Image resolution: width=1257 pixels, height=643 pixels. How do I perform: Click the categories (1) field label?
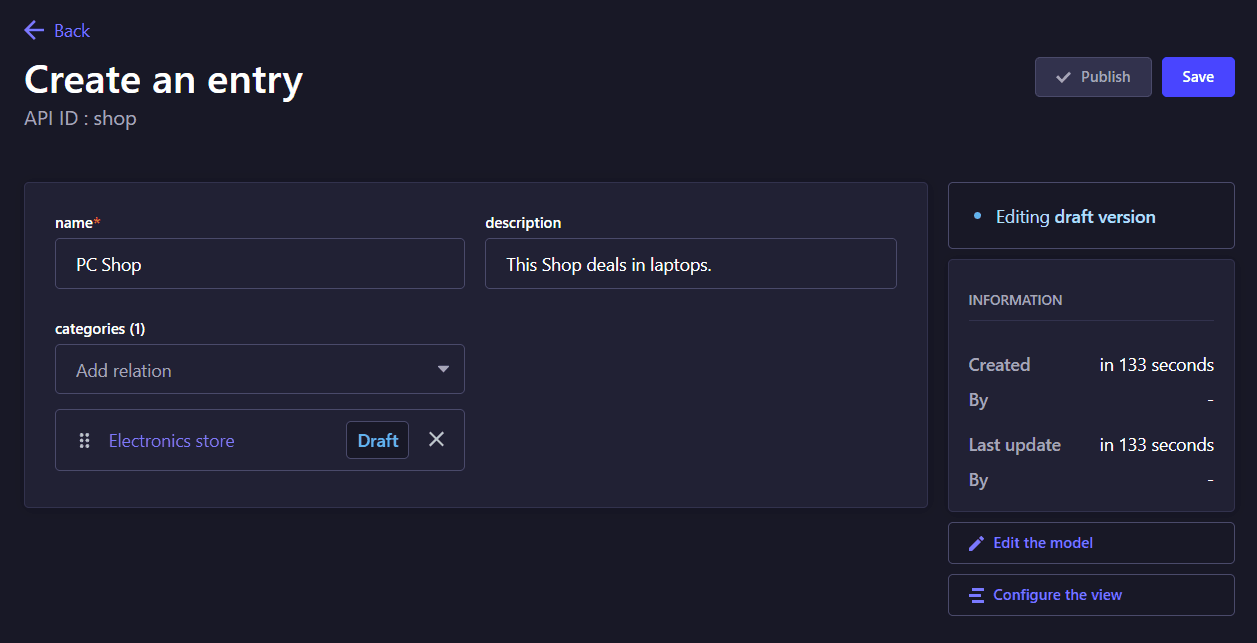100,329
